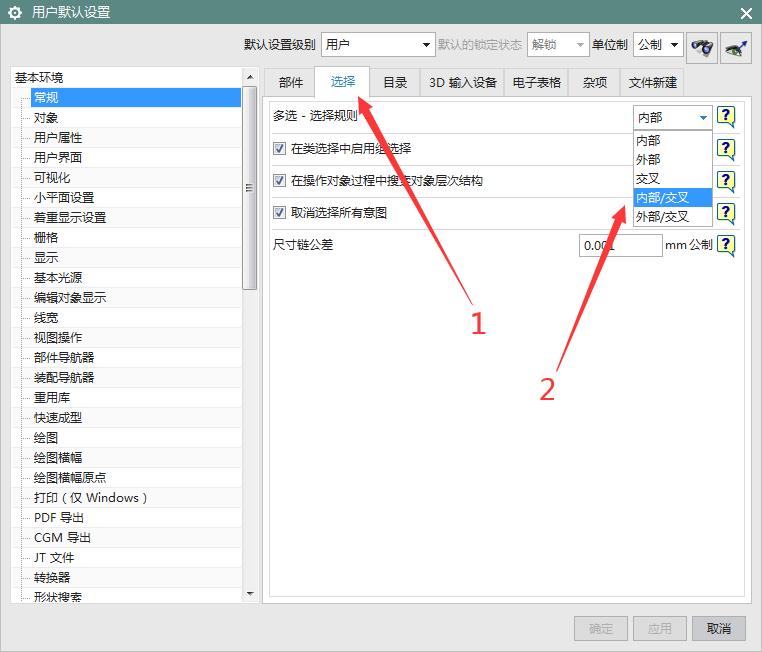Select 绘图横幅 in the tree

pos(58,457)
